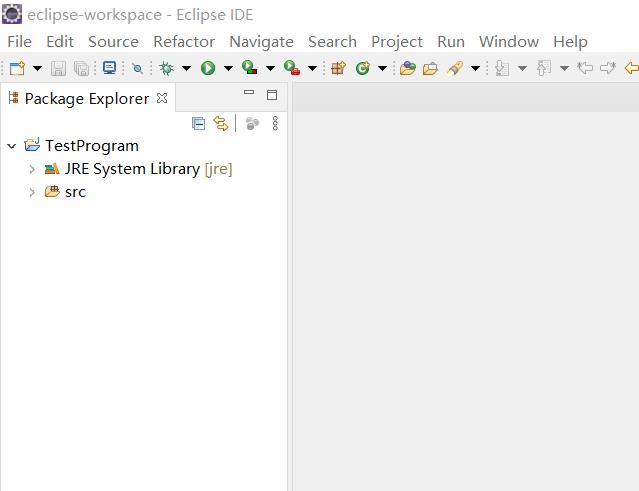Click the New wizard toolbar icon

point(17,68)
